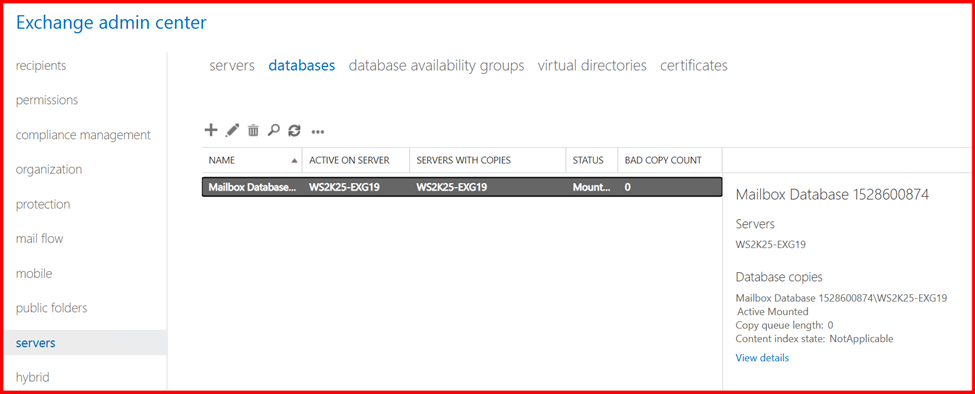The height and width of the screenshot is (394, 975).
Task: Click the magnifier search icon
Action: coord(273,130)
